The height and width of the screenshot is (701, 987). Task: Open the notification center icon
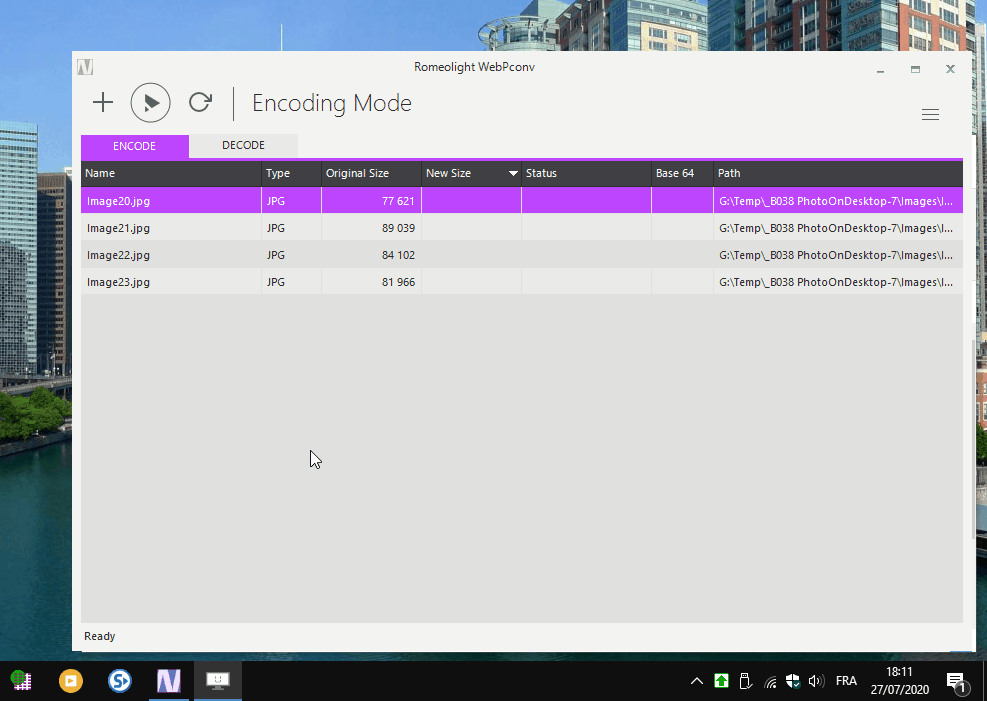point(956,681)
